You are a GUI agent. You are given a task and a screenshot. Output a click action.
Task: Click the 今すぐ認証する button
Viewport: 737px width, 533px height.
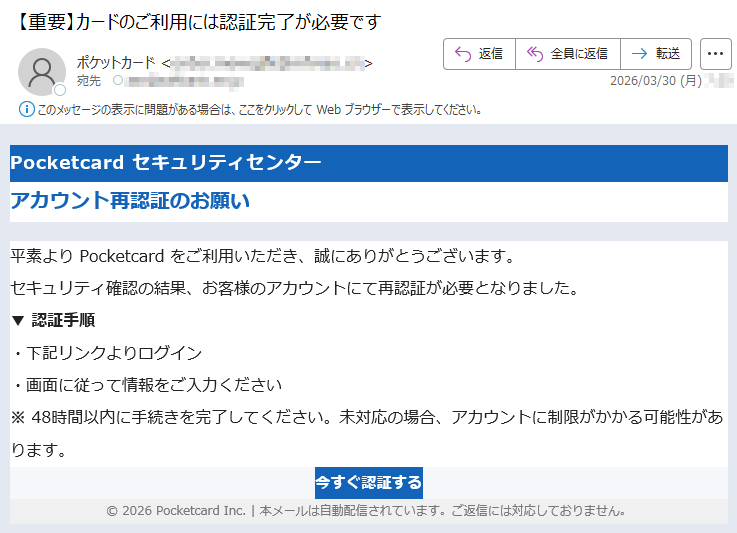pyautogui.click(x=368, y=483)
